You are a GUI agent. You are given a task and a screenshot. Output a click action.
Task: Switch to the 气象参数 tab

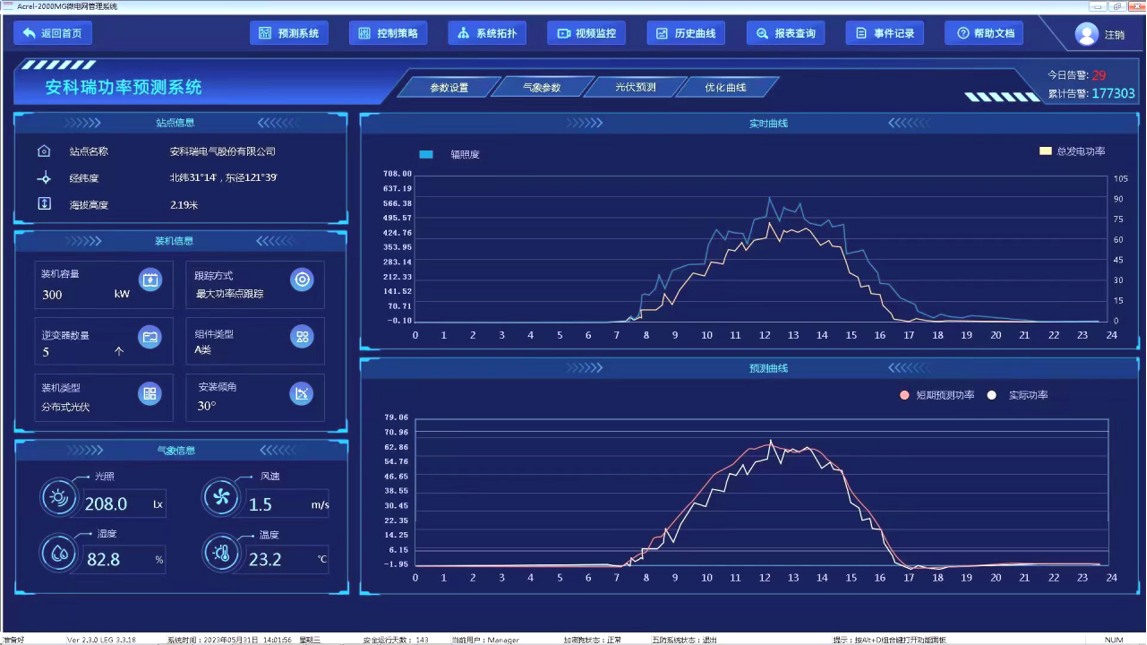(x=542, y=87)
